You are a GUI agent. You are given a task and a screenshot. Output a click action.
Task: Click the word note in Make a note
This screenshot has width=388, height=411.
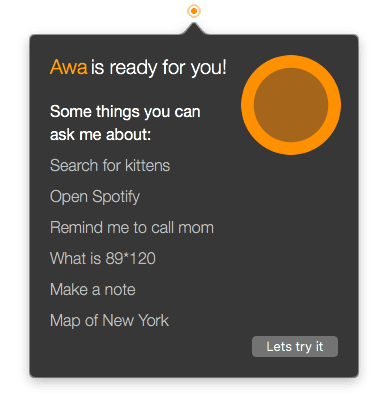[x=120, y=290]
